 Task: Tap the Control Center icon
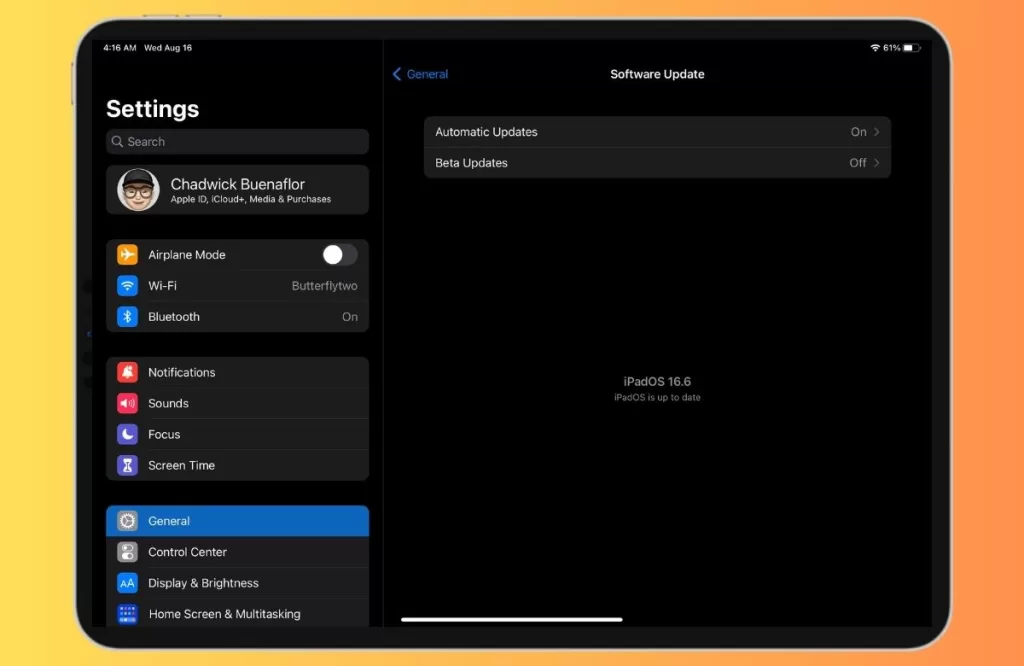click(x=127, y=552)
